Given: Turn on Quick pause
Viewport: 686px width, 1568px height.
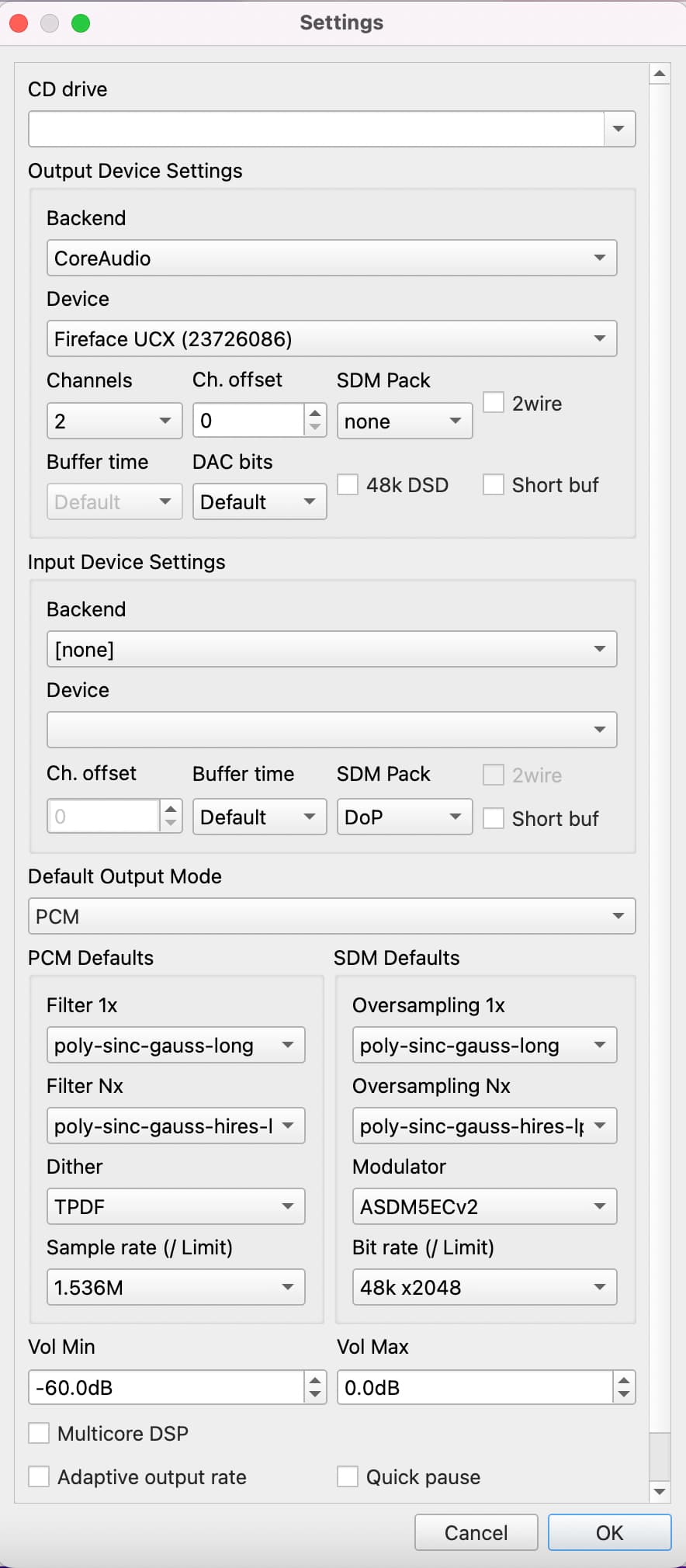Looking at the screenshot, I should point(348,1476).
